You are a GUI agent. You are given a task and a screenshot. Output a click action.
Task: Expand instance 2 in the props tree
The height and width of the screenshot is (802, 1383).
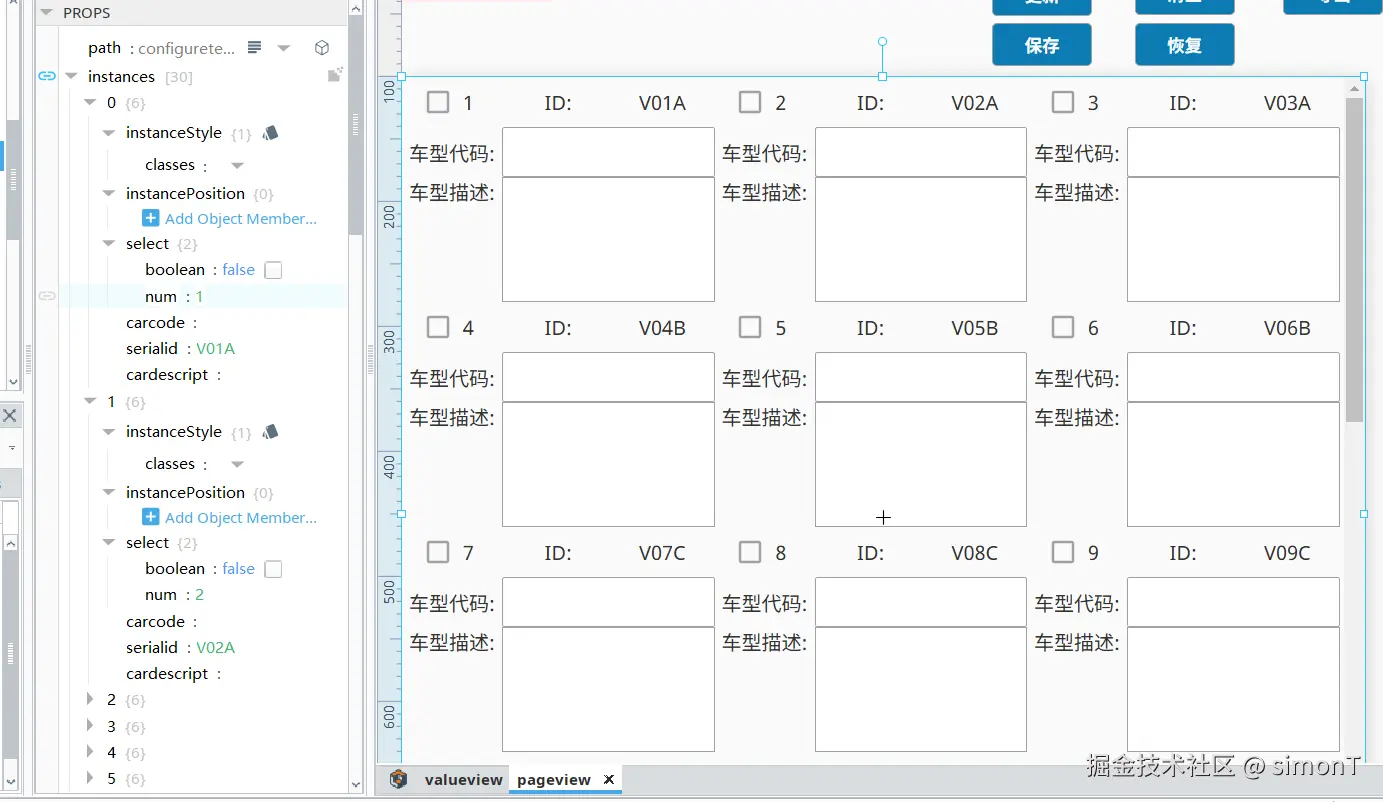(x=90, y=699)
